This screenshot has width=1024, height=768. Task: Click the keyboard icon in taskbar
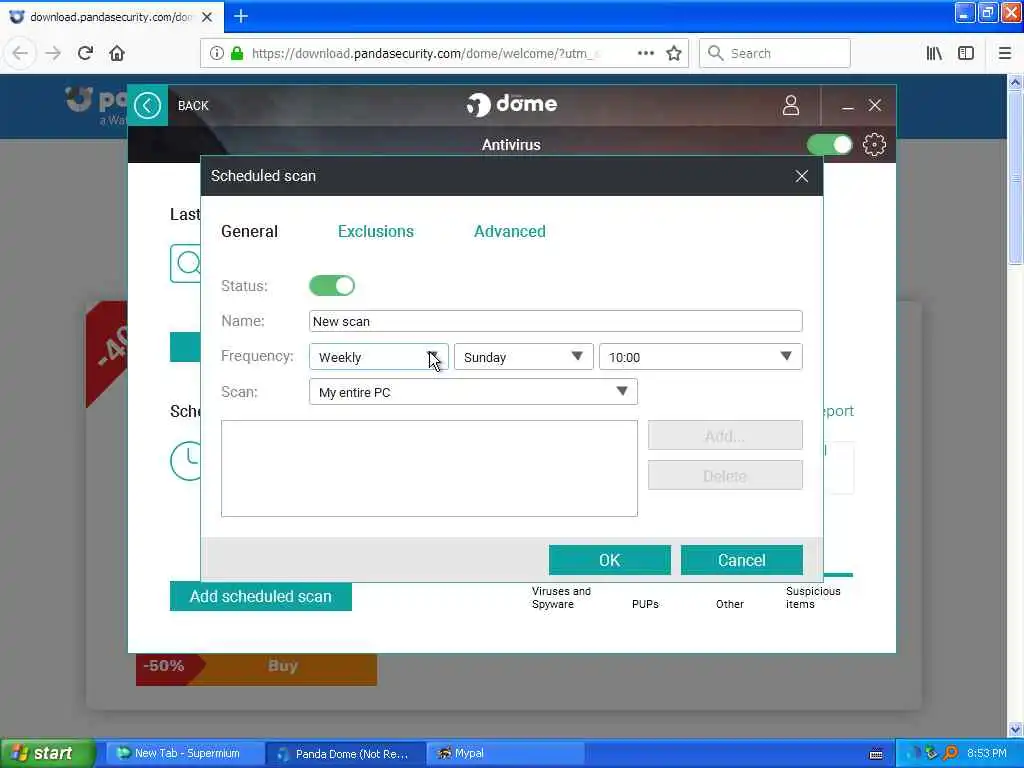[876, 754]
